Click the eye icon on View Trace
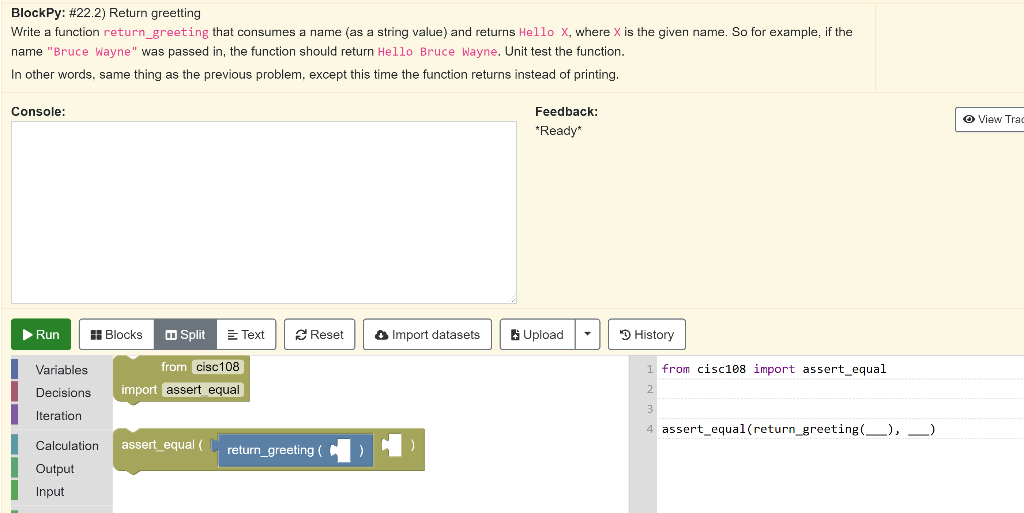This screenshot has height=513, width=1024. click(969, 119)
